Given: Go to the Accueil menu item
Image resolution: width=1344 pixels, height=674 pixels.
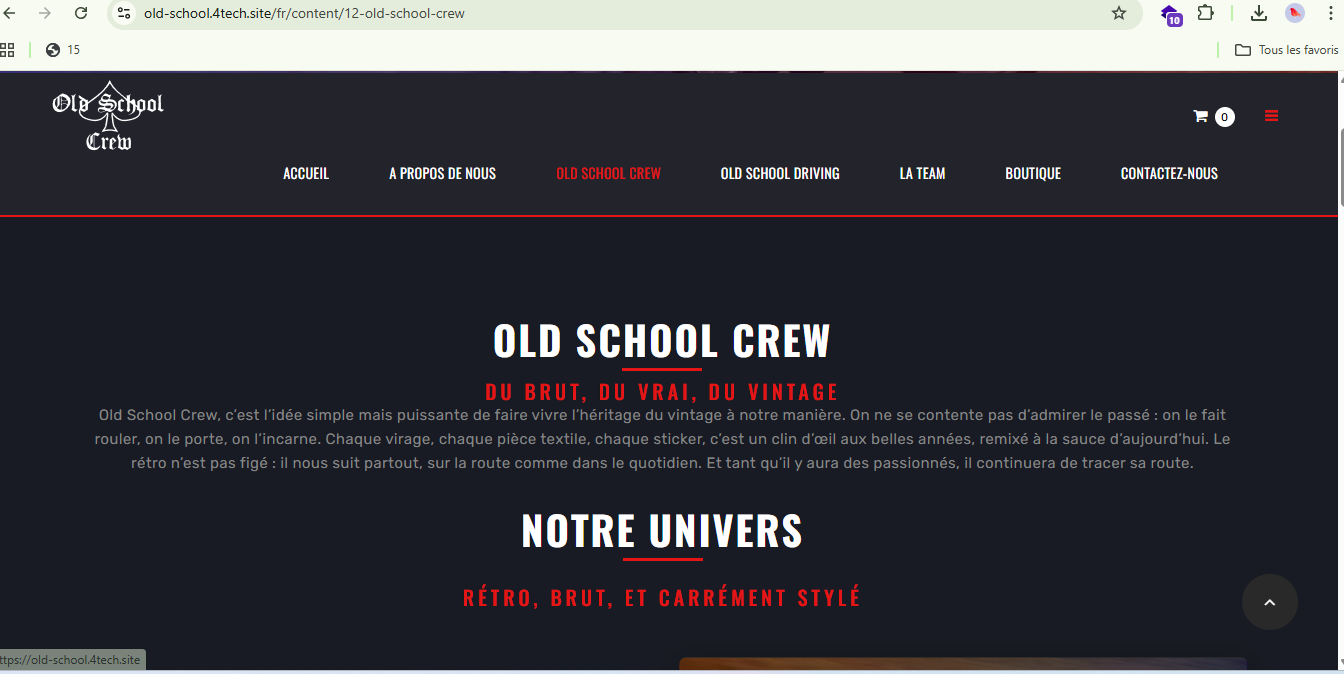Looking at the screenshot, I should point(306,174).
